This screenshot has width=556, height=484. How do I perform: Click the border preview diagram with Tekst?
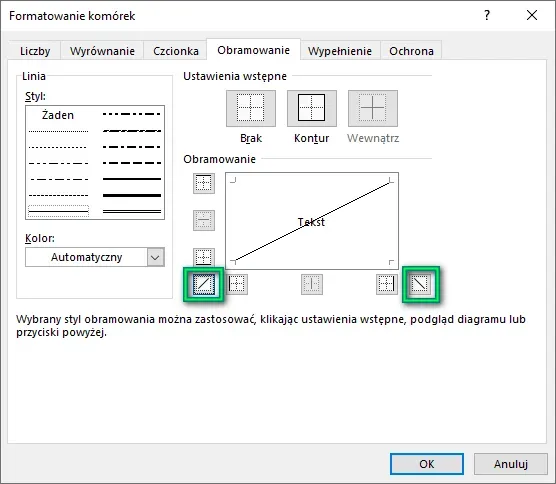[x=312, y=221]
